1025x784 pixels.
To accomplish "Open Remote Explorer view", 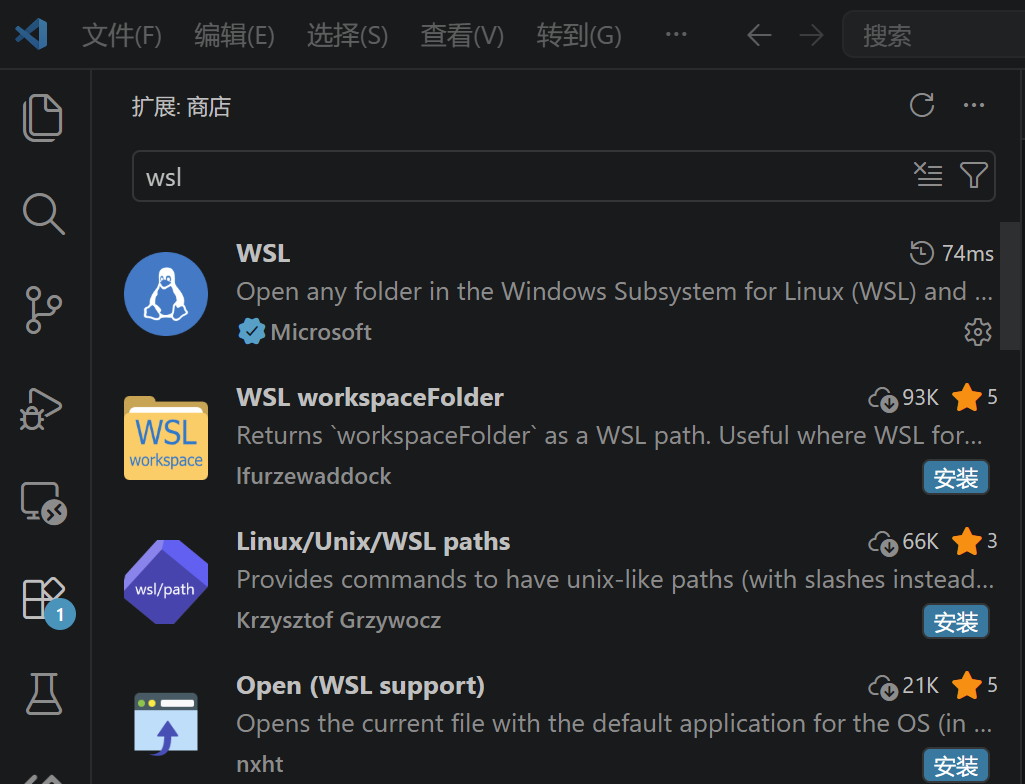I will click(44, 503).
